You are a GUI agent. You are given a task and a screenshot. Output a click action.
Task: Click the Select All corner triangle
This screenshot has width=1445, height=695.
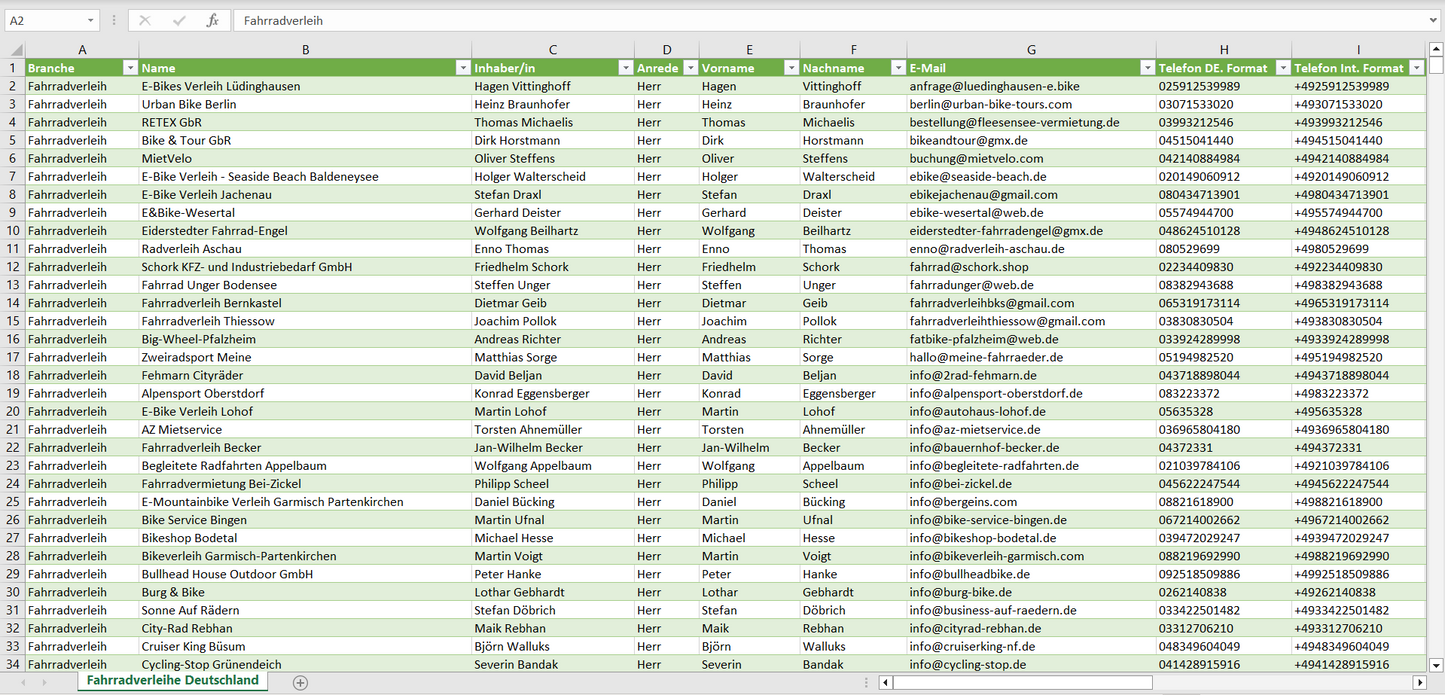pos(16,50)
